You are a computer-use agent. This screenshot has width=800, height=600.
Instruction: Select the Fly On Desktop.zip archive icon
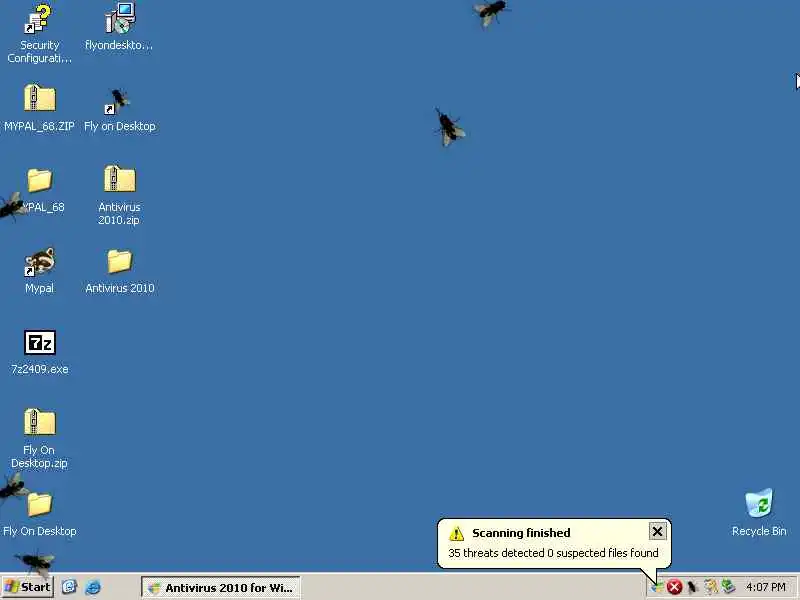coord(39,422)
